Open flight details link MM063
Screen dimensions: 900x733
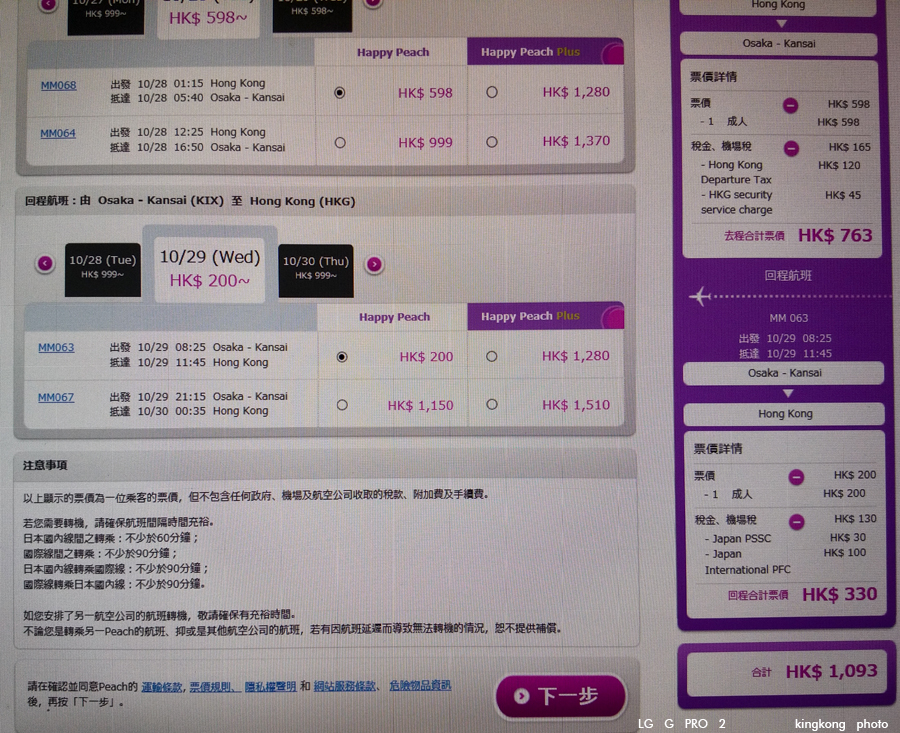click(56, 347)
